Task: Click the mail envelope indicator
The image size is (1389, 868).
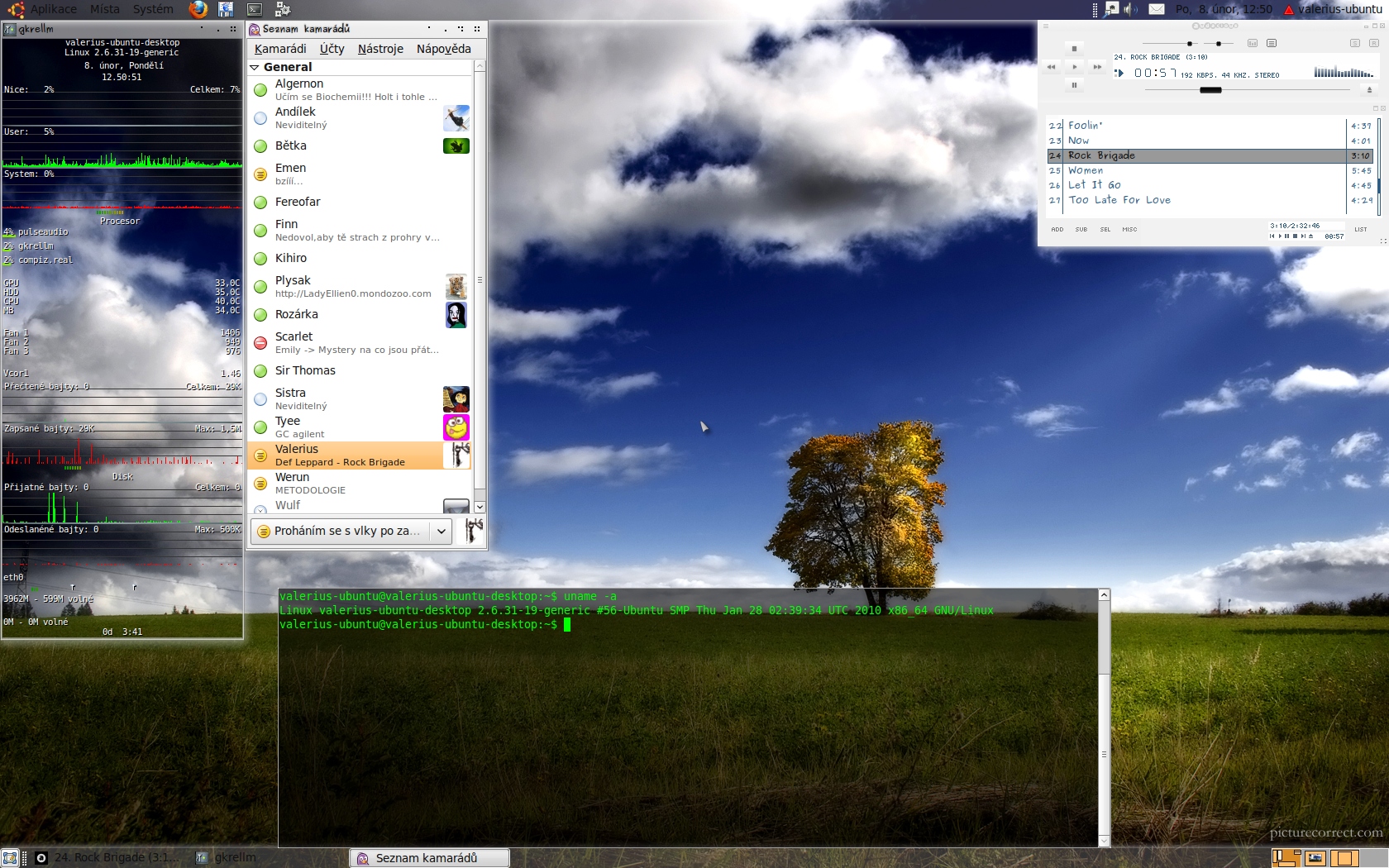Action: point(1157,9)
